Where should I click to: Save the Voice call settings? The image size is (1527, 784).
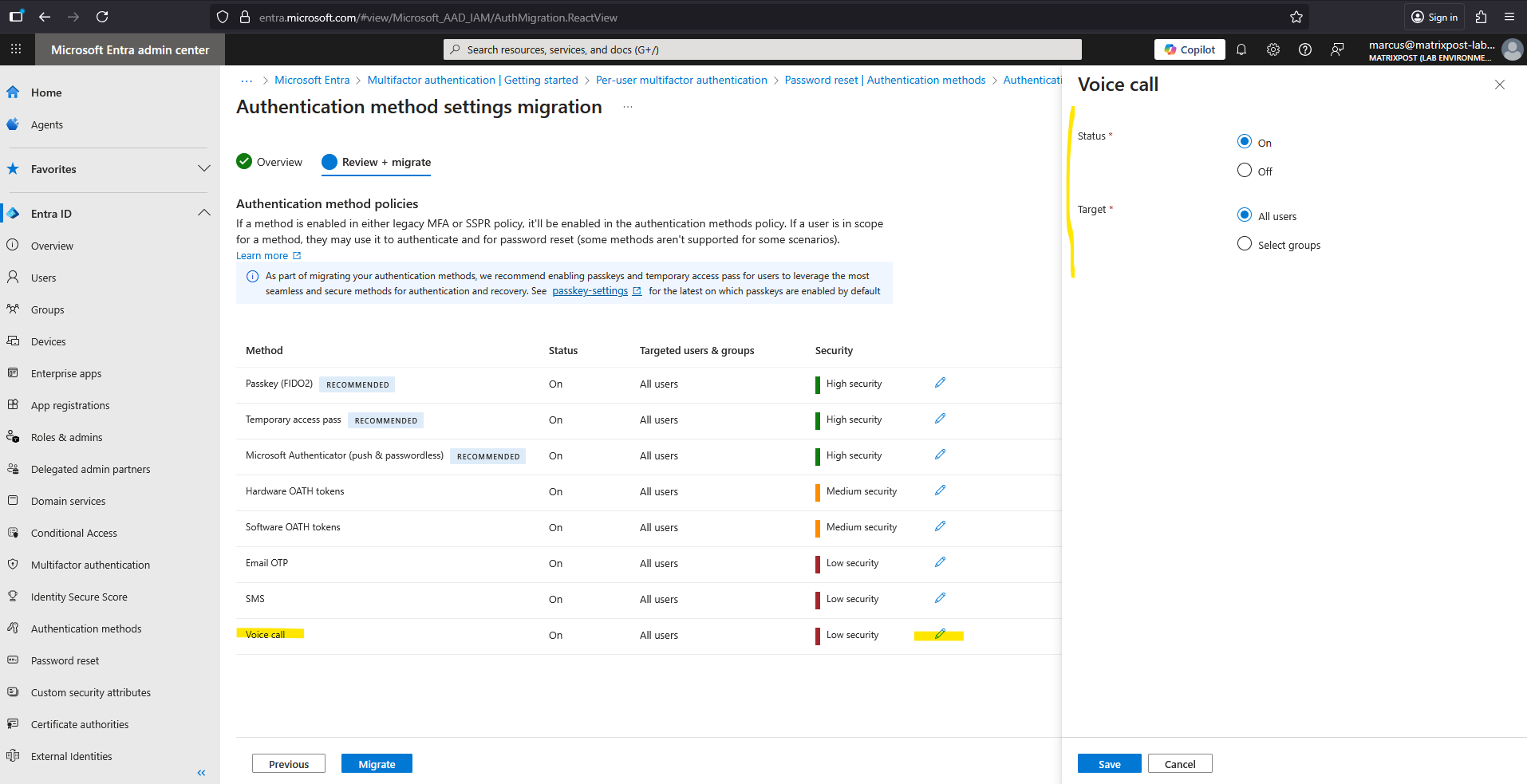[x=1109, y=763]
